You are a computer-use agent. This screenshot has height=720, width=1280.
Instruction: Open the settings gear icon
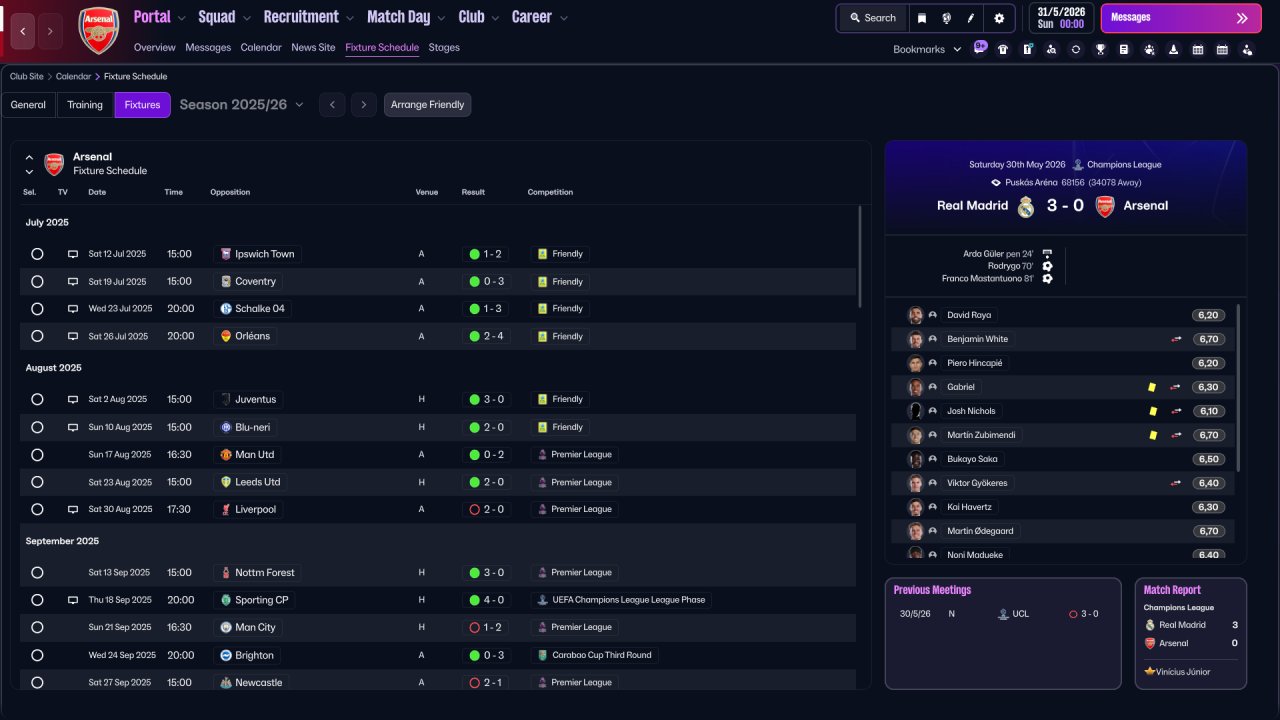(999, 18)
